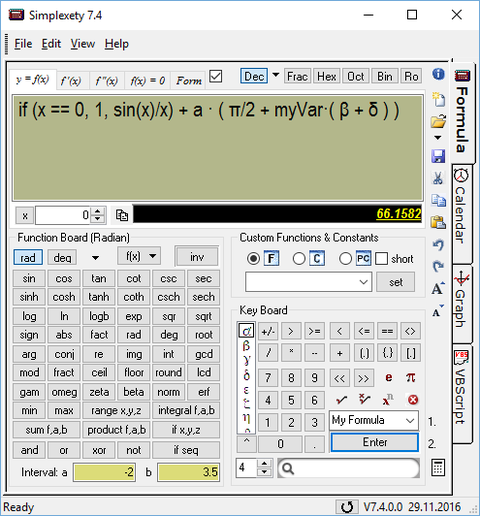Copy using the side toolbar copy icon
The height and width of the screenshot is (516, 480).
point(438,200)
